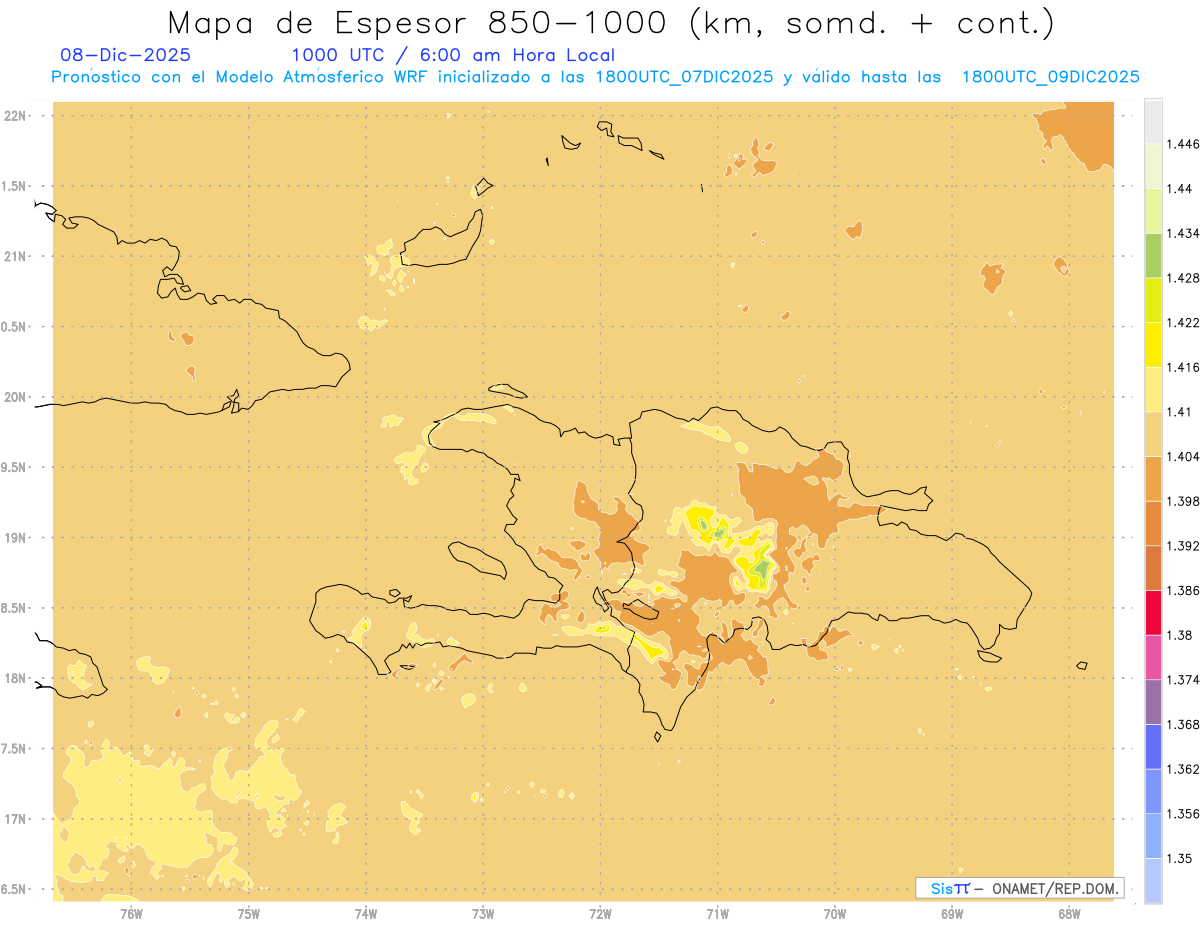Click the '1000 UTC / 6:00 am Hora Local' text
This screenshot has height=927, width=1200.
(x=452, y=56)
